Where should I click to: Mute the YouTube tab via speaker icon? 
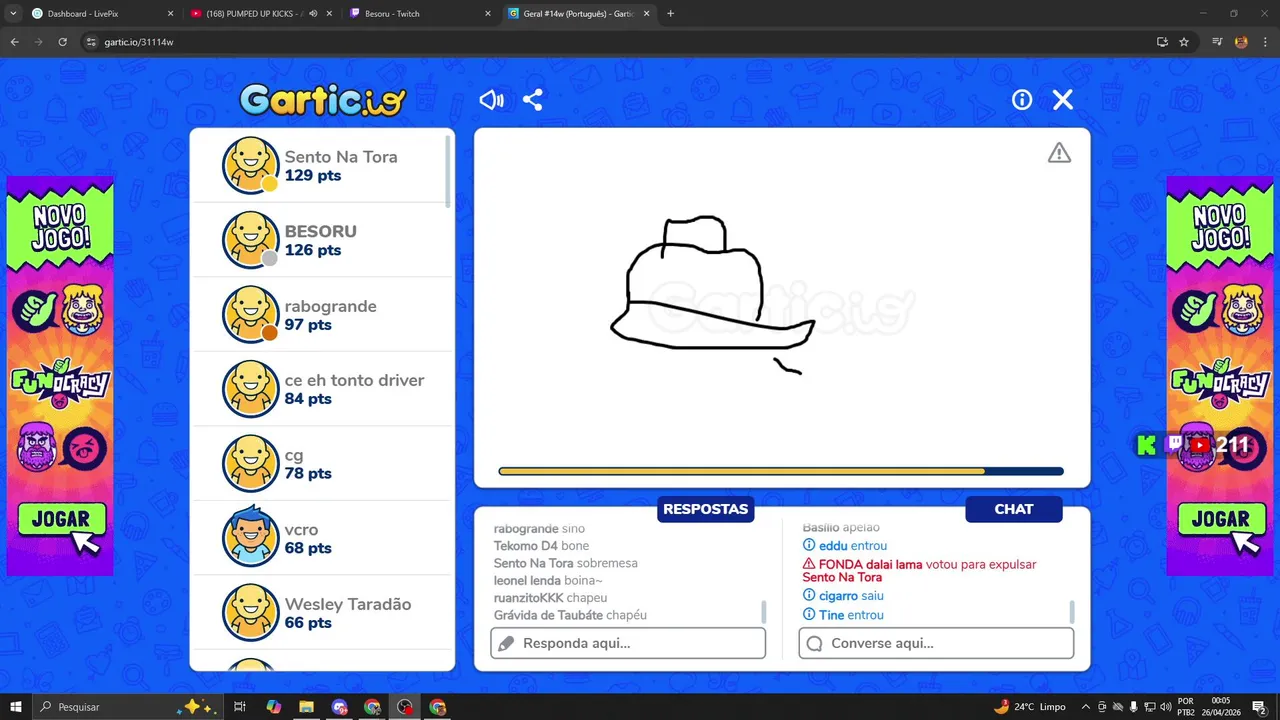(x=313, y=14)
